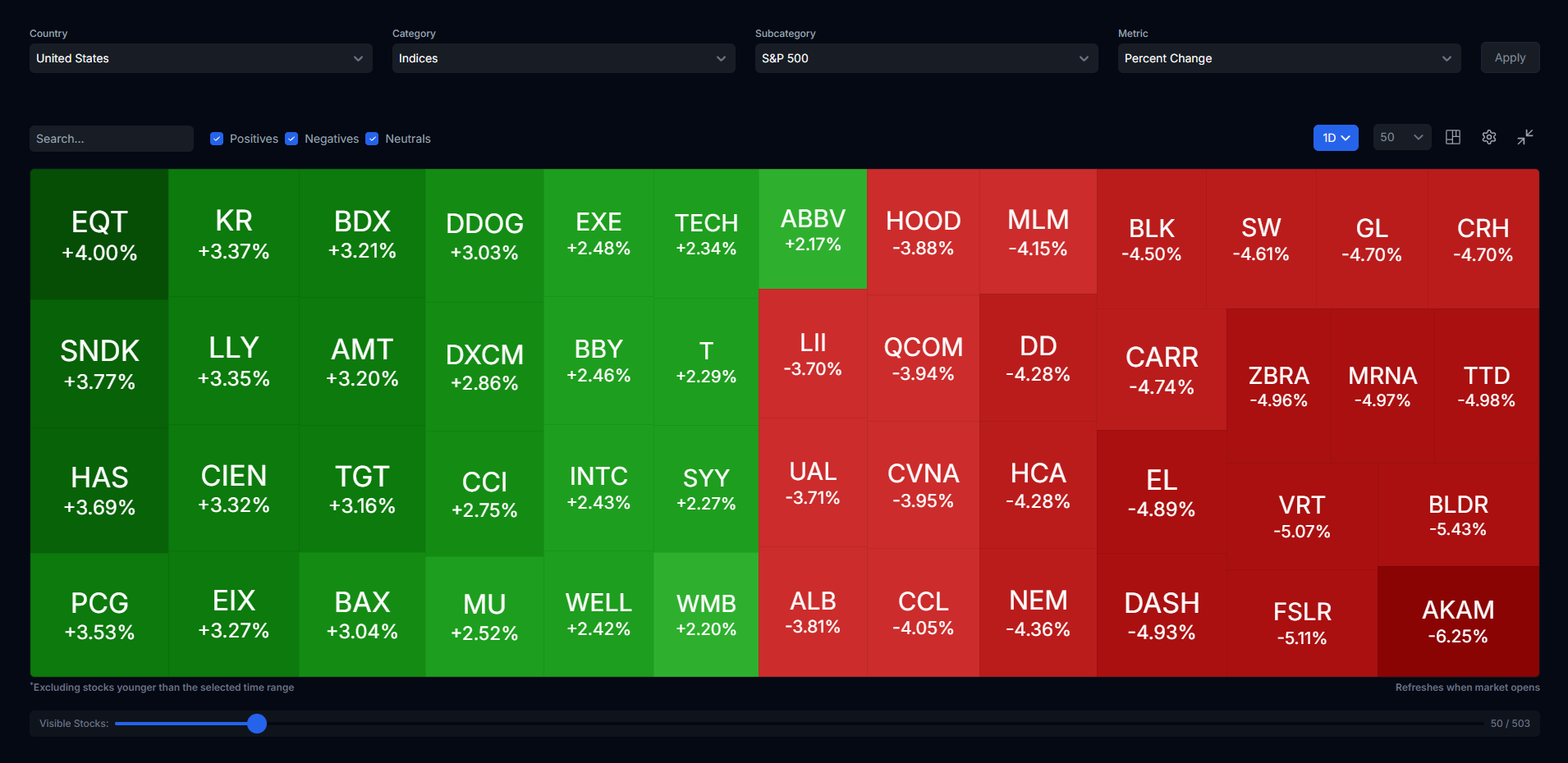
Task: Collapse heatmap from fullscreen view
Action: tap(1524, 137)
